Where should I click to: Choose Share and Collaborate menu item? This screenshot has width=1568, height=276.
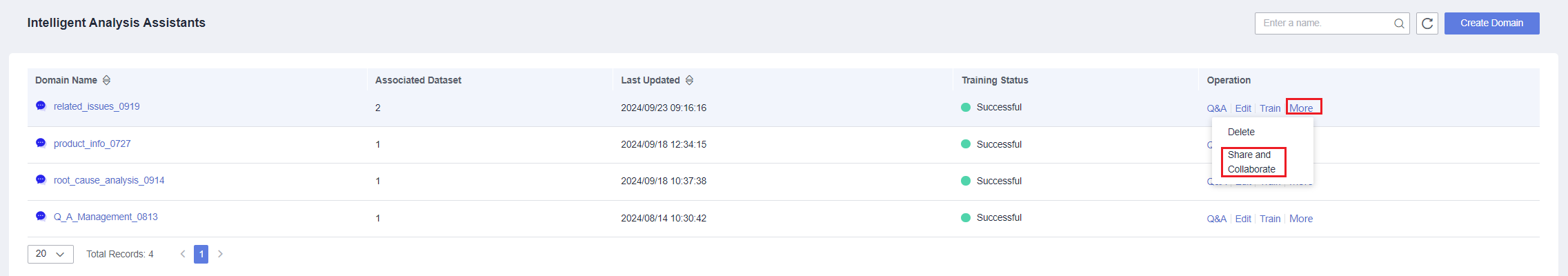[1251, 162]
